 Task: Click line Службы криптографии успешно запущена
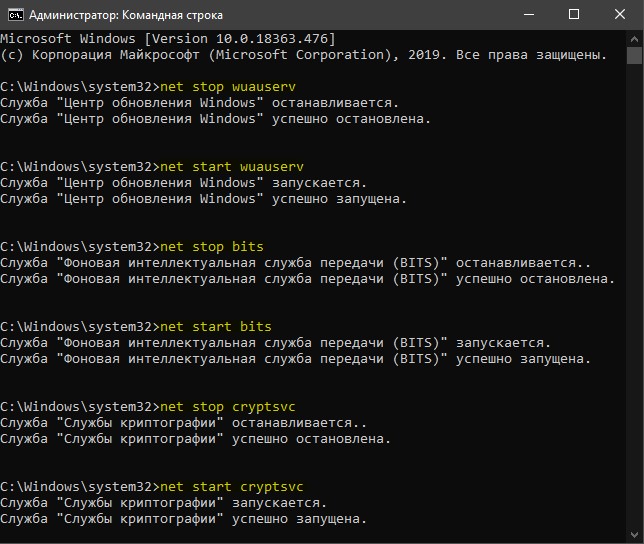184,519
